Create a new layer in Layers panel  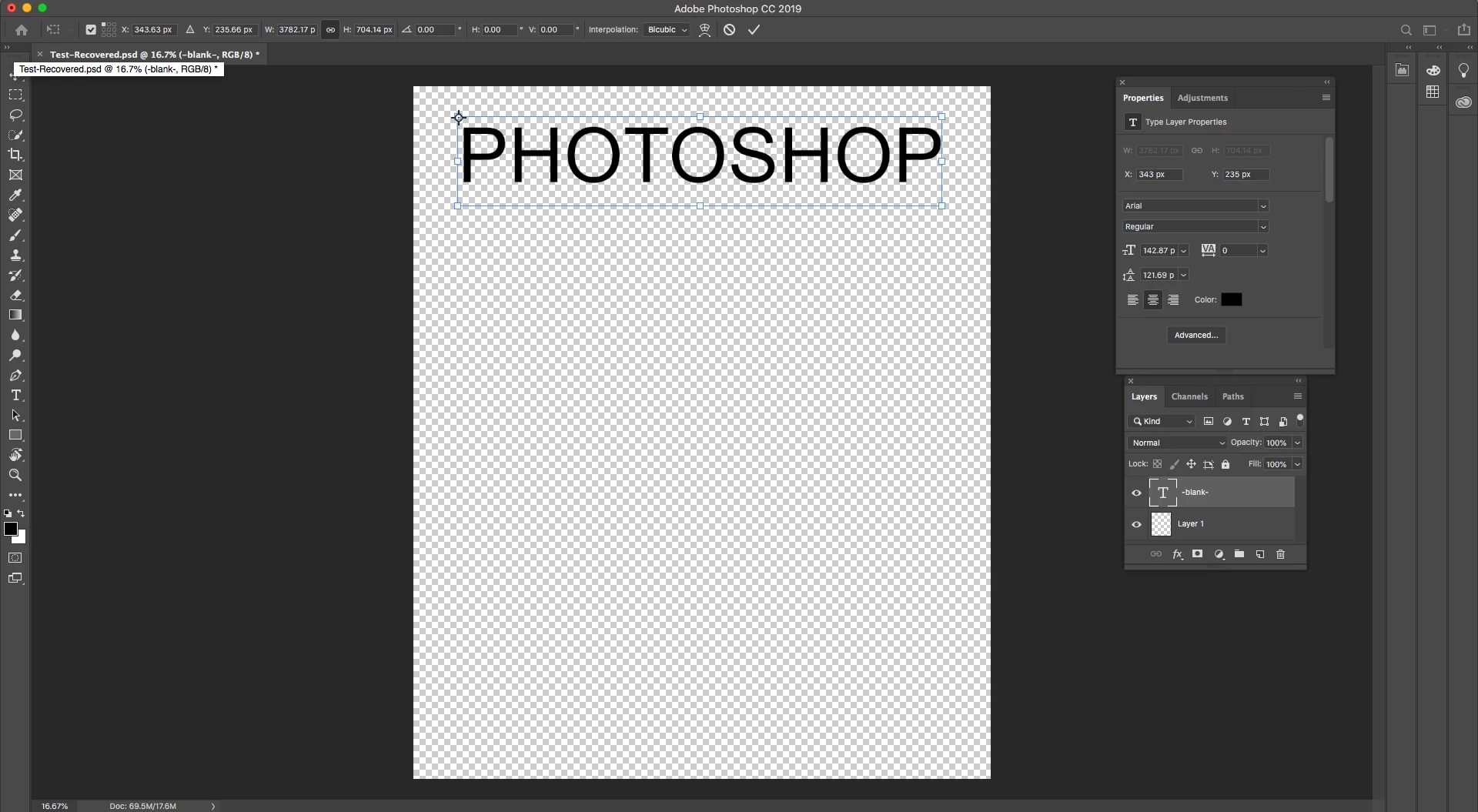pos(1260,554)
